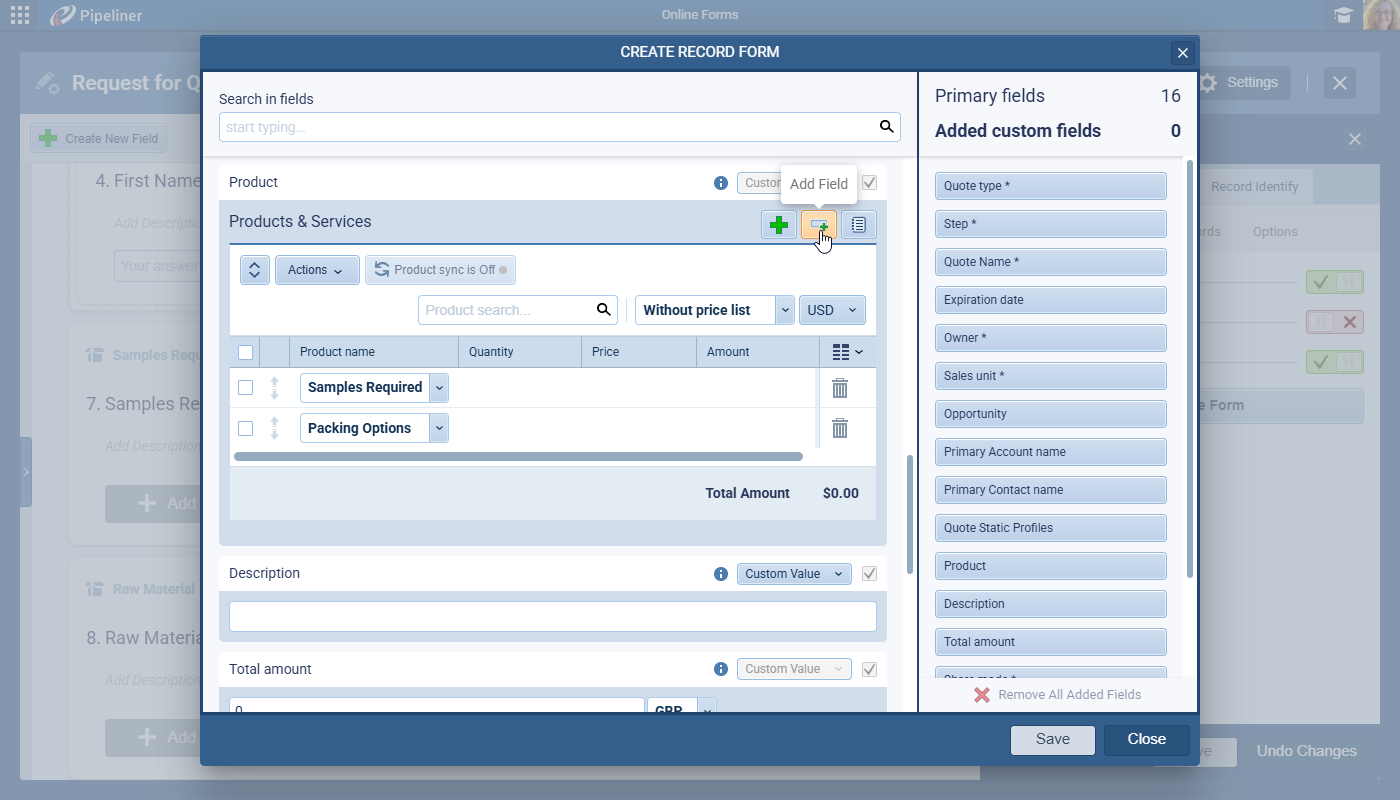This screenshot has height=800, width=1400.
Task: Delete the Packing Options row with trash icon
Action: (x=840, y=428)
